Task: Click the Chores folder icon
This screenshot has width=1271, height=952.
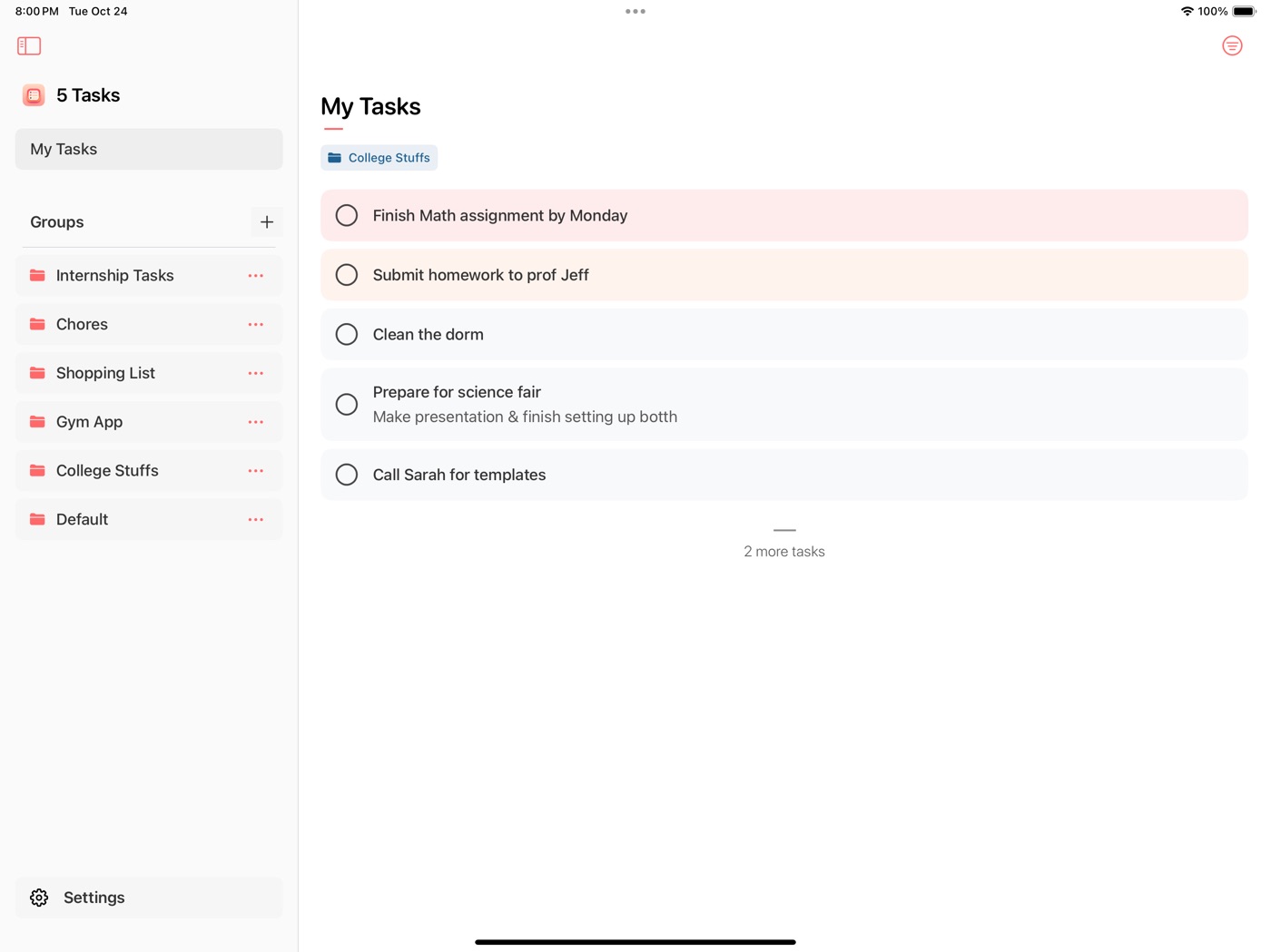Action: [x=37, y=324]
